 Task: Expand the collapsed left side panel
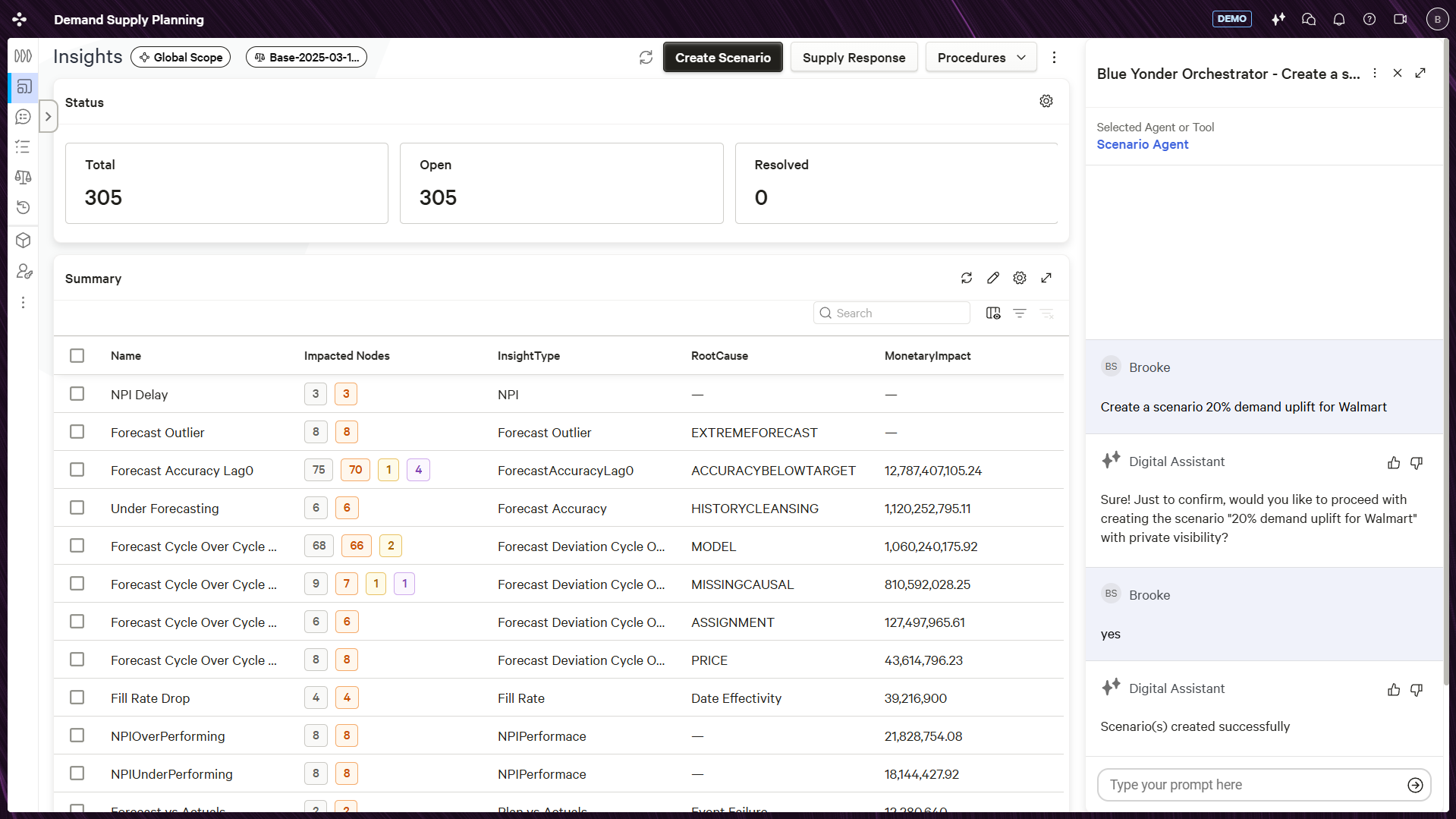[x=48, y=116]
